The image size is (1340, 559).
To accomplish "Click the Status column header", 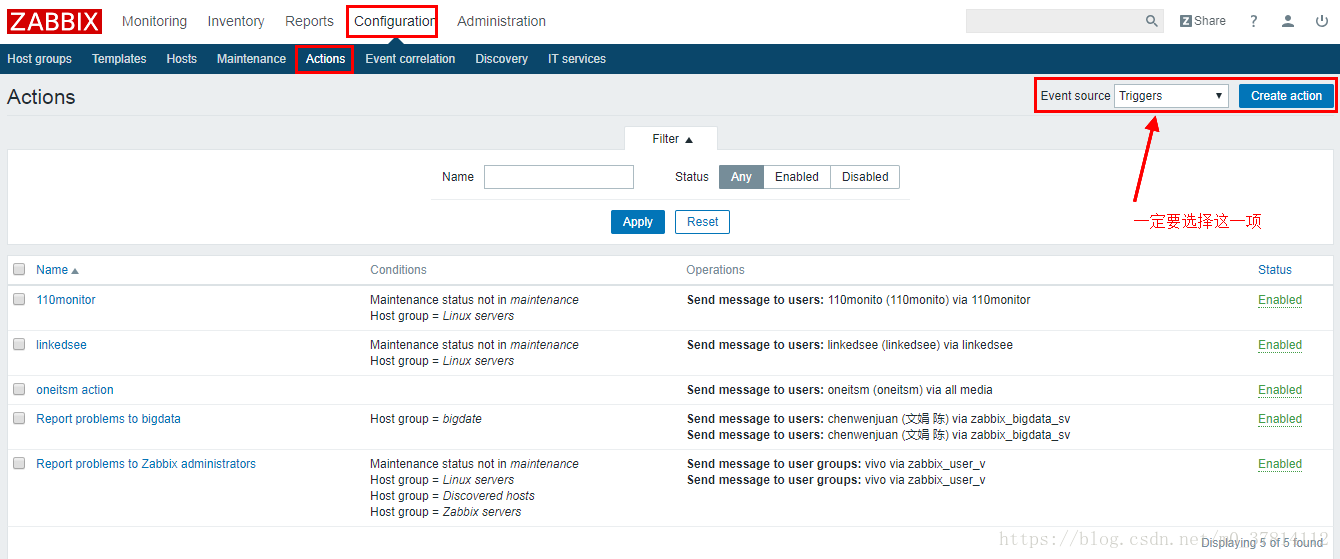I will [1275, 270].
